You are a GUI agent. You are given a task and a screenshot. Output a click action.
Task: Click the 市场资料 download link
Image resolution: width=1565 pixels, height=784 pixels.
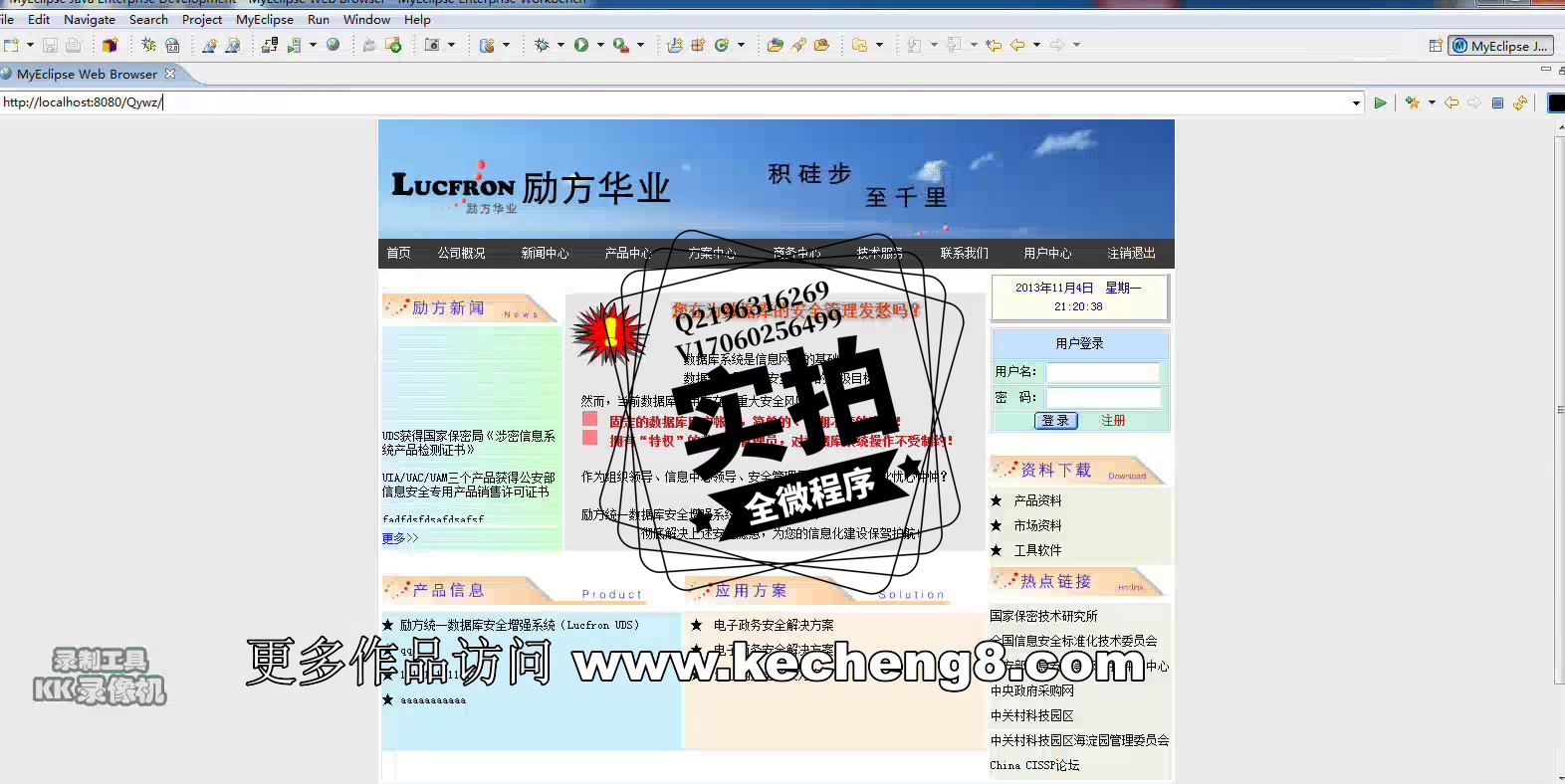coord(1037,525)
